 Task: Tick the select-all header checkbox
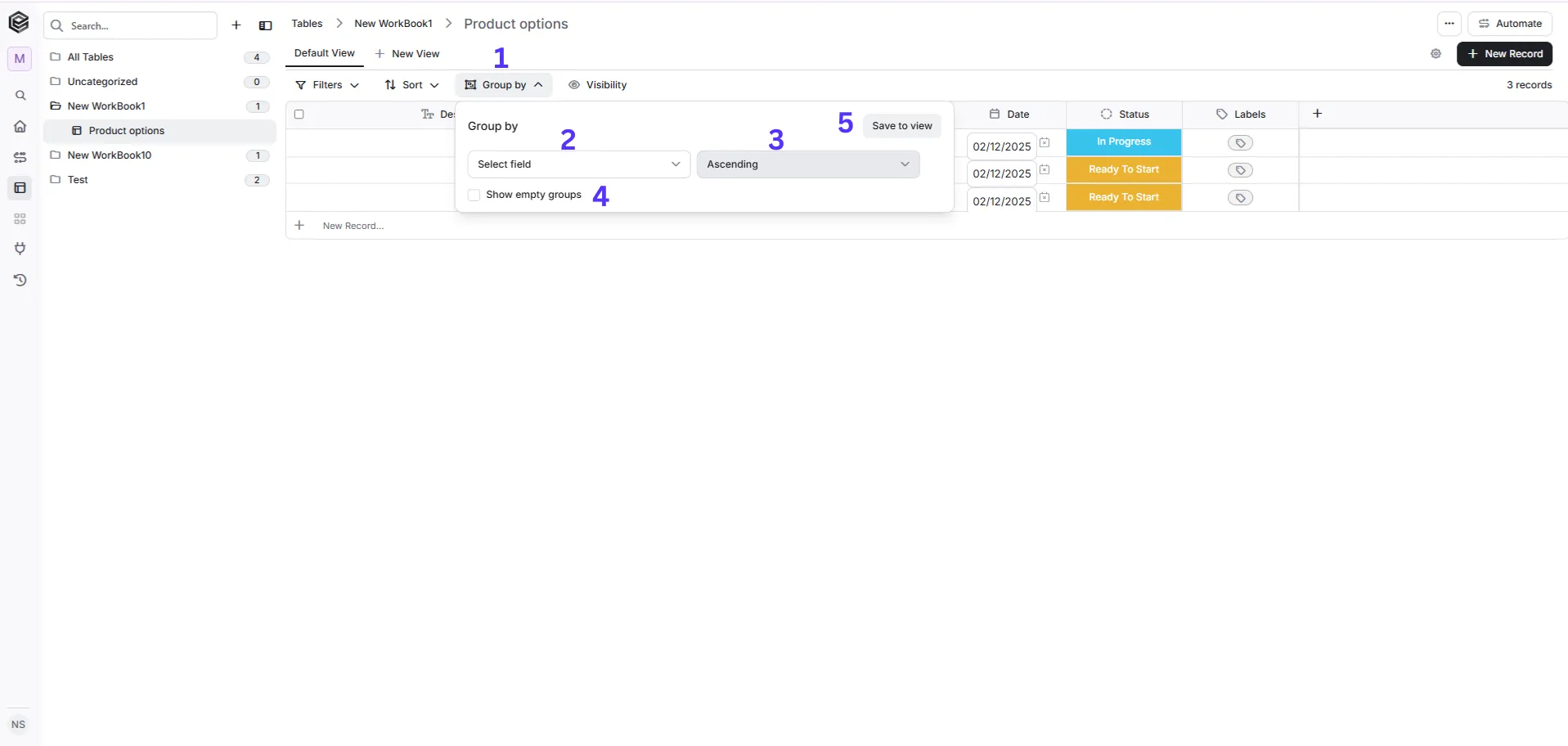[299, 115]
